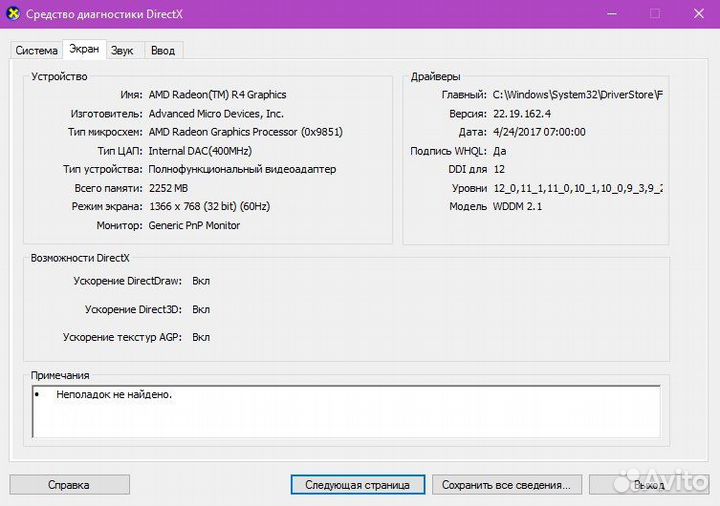Go to the Ввод tab
The image size is (720, 506).
(162, 50)
